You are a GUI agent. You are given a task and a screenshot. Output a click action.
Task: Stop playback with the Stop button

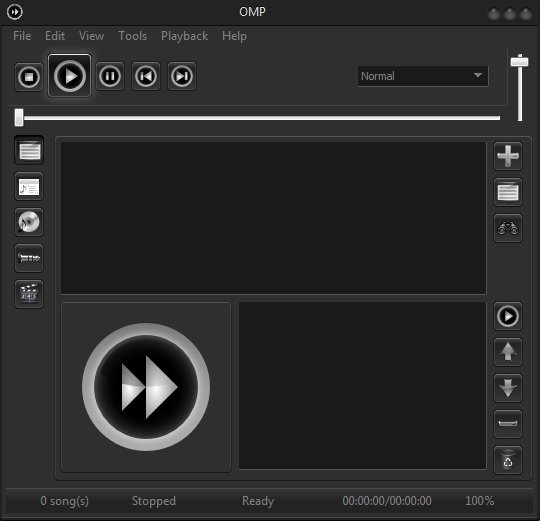tap(29, 76)
